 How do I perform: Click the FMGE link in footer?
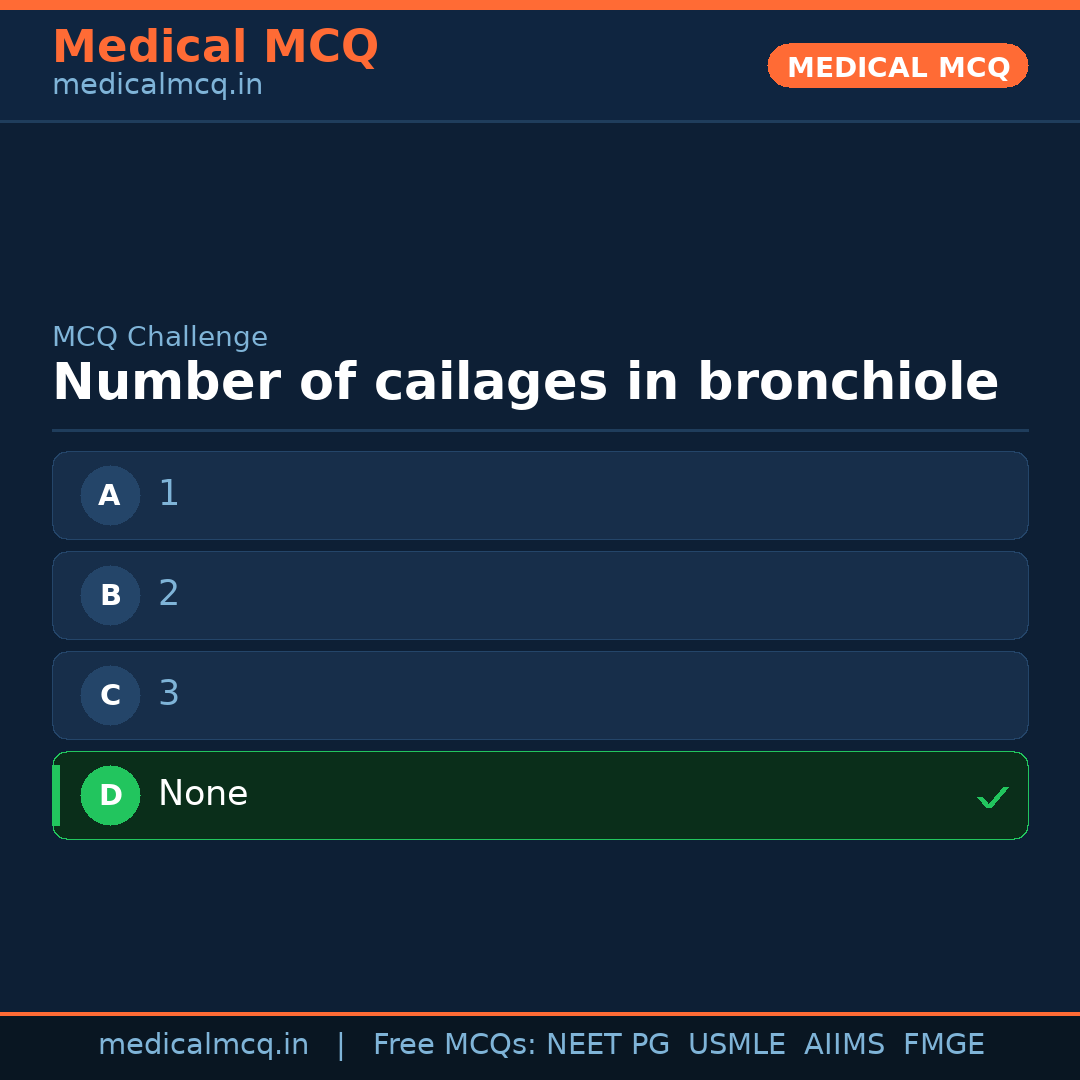(x=943, y=1043)
